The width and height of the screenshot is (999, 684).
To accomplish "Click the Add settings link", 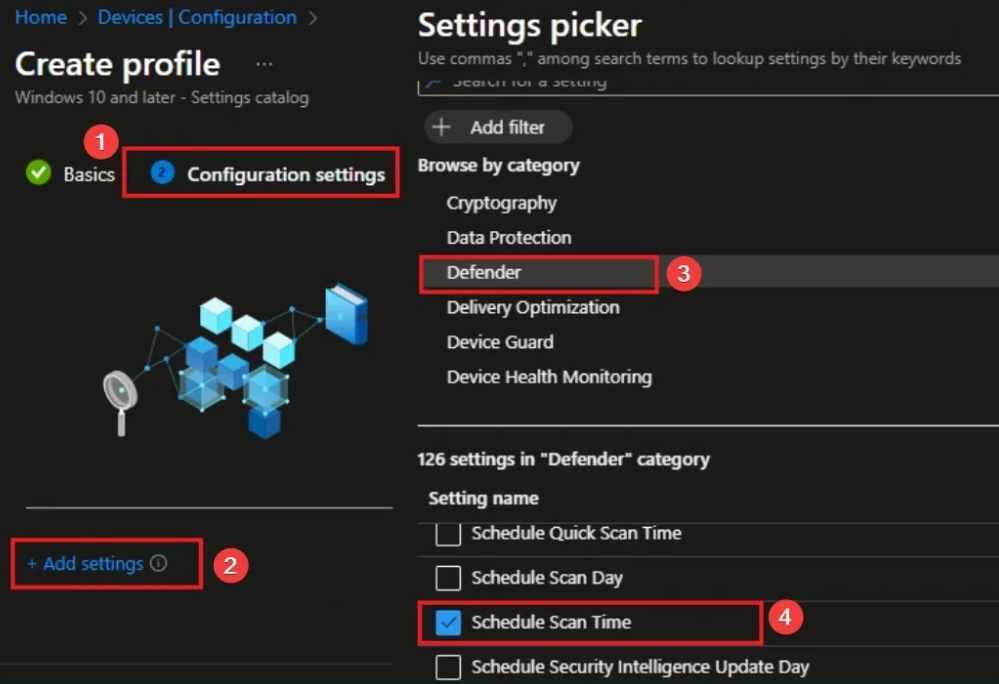I will point(85,564).
